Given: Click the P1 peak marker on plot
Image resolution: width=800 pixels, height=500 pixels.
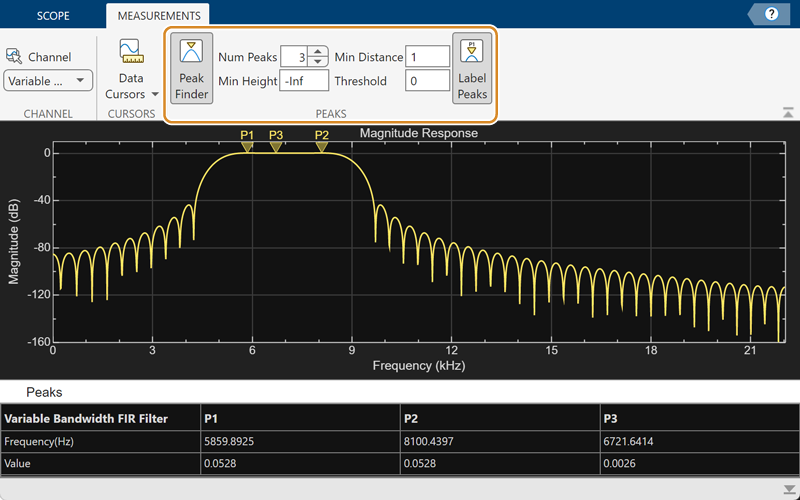Looking at the screenshot, I should [247, 147].
